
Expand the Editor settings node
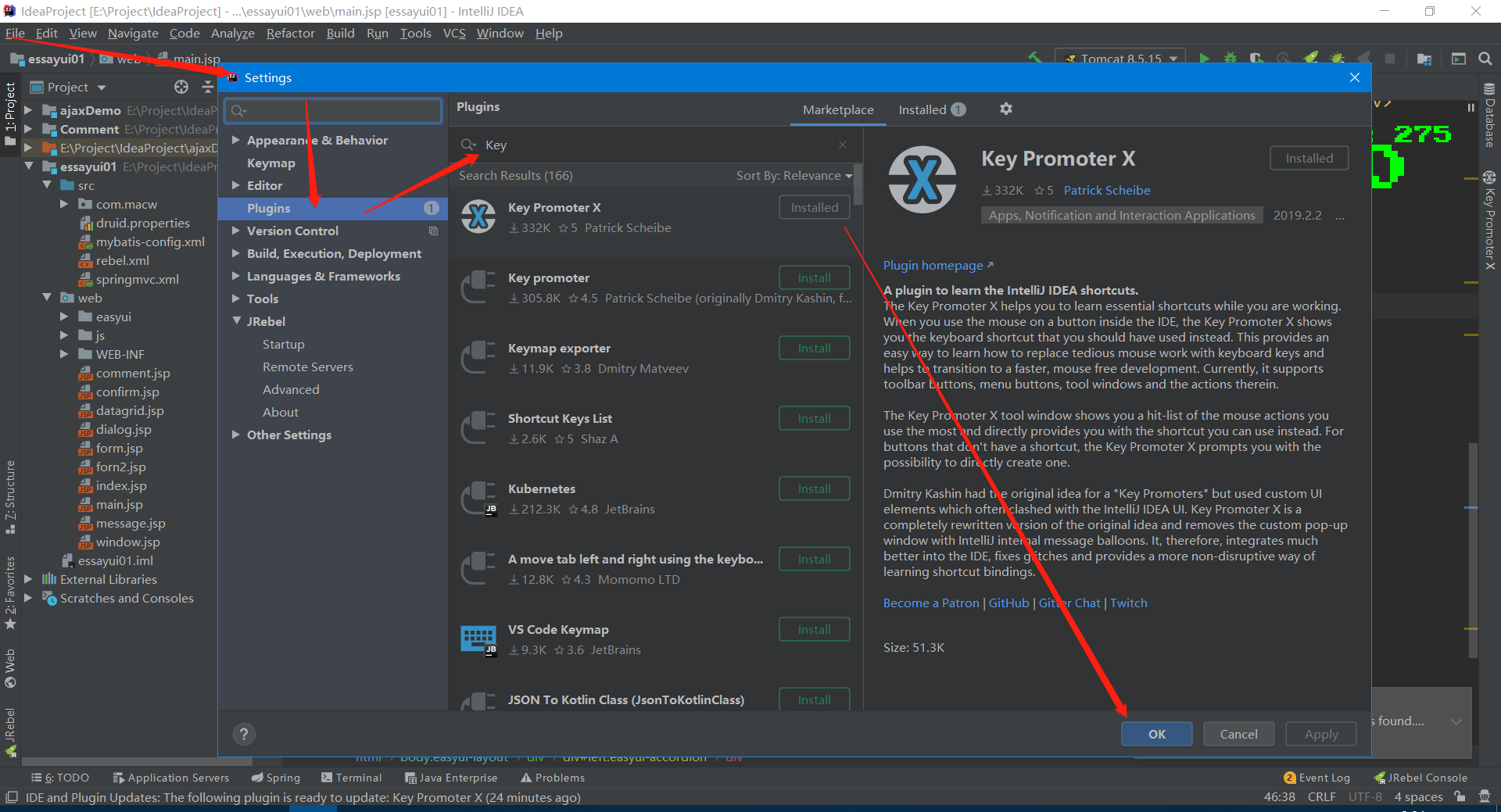point(235,185)
